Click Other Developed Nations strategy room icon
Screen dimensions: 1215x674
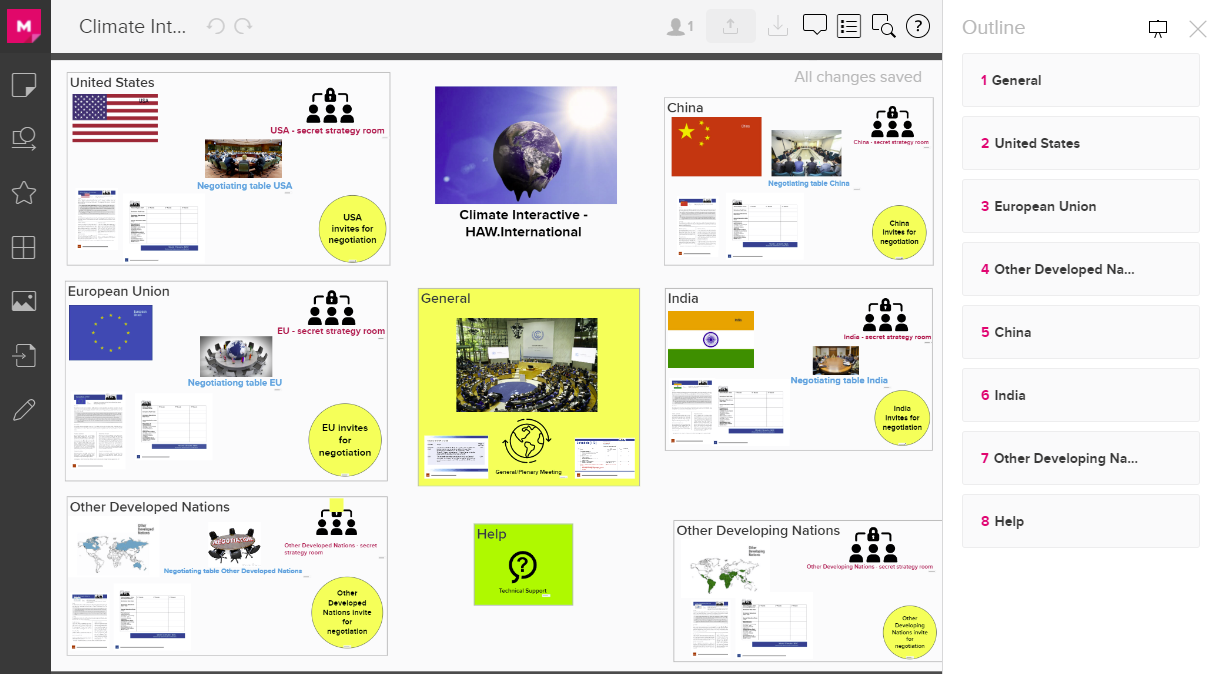point(337,523)
